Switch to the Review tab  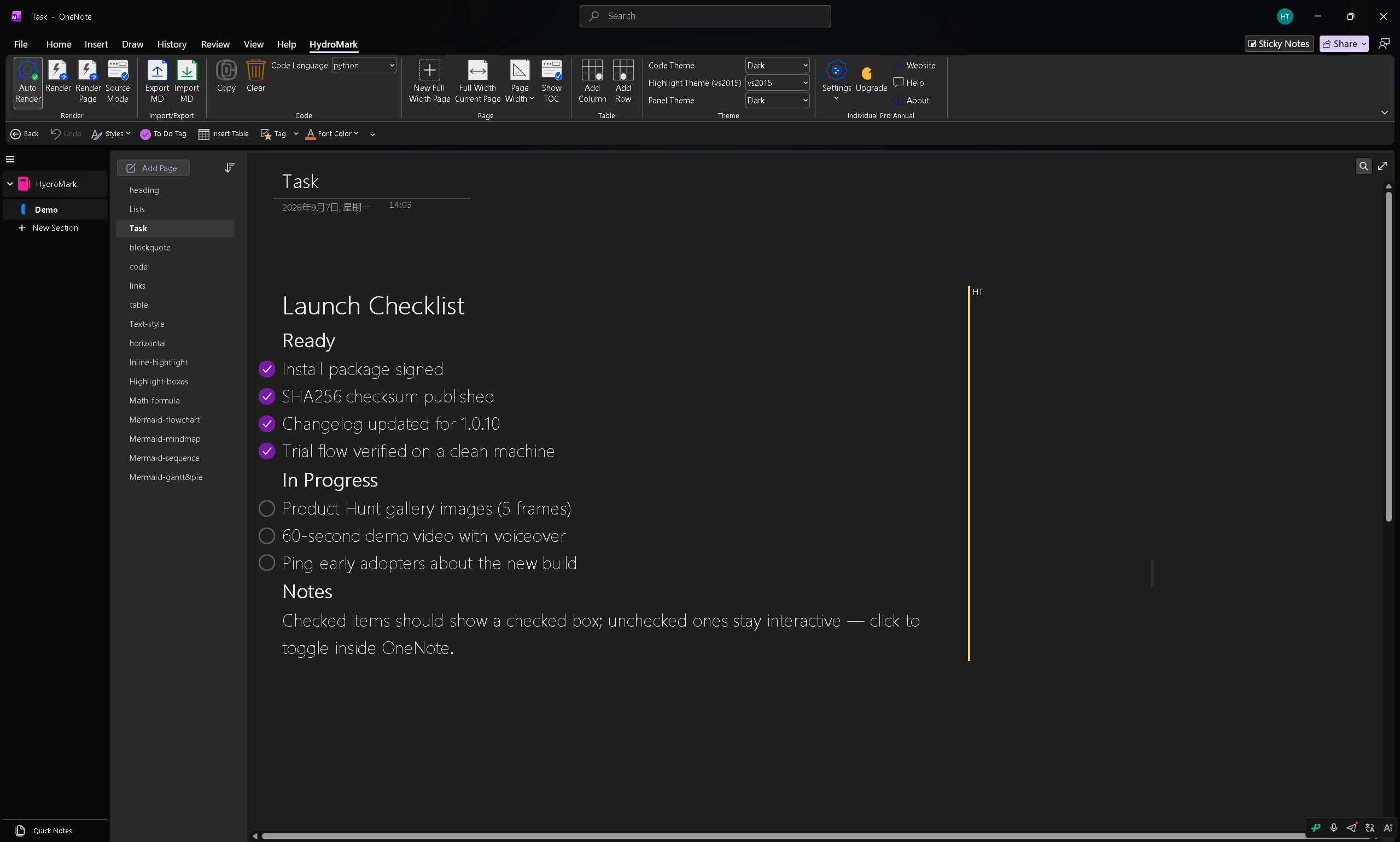coord(215,44)
